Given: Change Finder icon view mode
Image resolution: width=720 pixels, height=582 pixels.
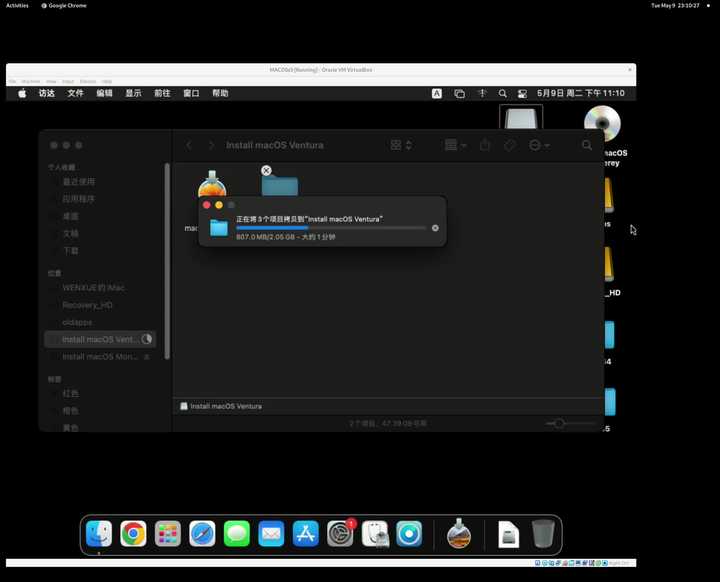Looking at the screenshot, I should click(x=401, y=145).
